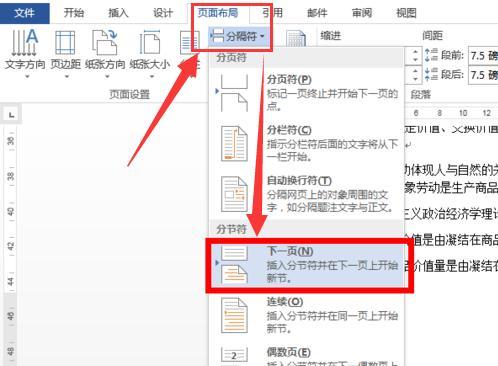This screenshot has width=498, height=366.
Task: Click the lower indent spinner beside 段后
Action: click(415, 75)
